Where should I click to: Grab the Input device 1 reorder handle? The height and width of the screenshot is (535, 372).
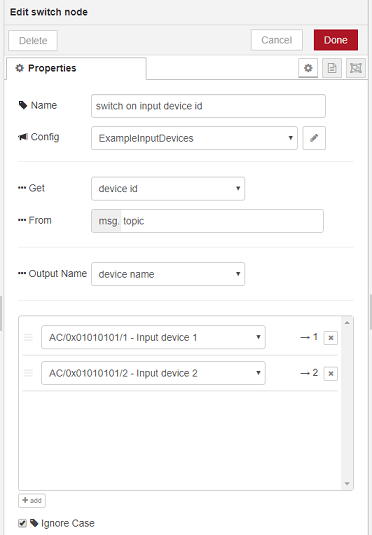[x=28, y=337]
